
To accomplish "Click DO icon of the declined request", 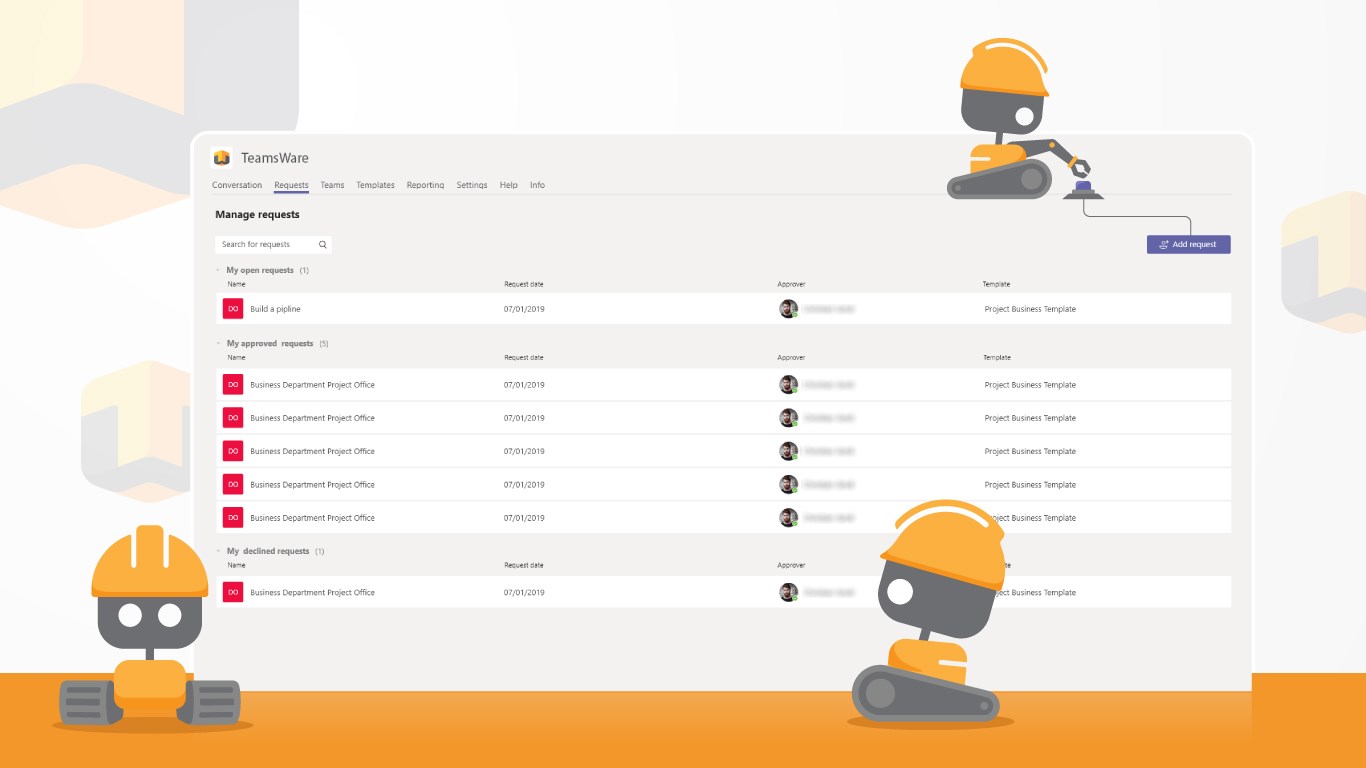I will [233, 592].
